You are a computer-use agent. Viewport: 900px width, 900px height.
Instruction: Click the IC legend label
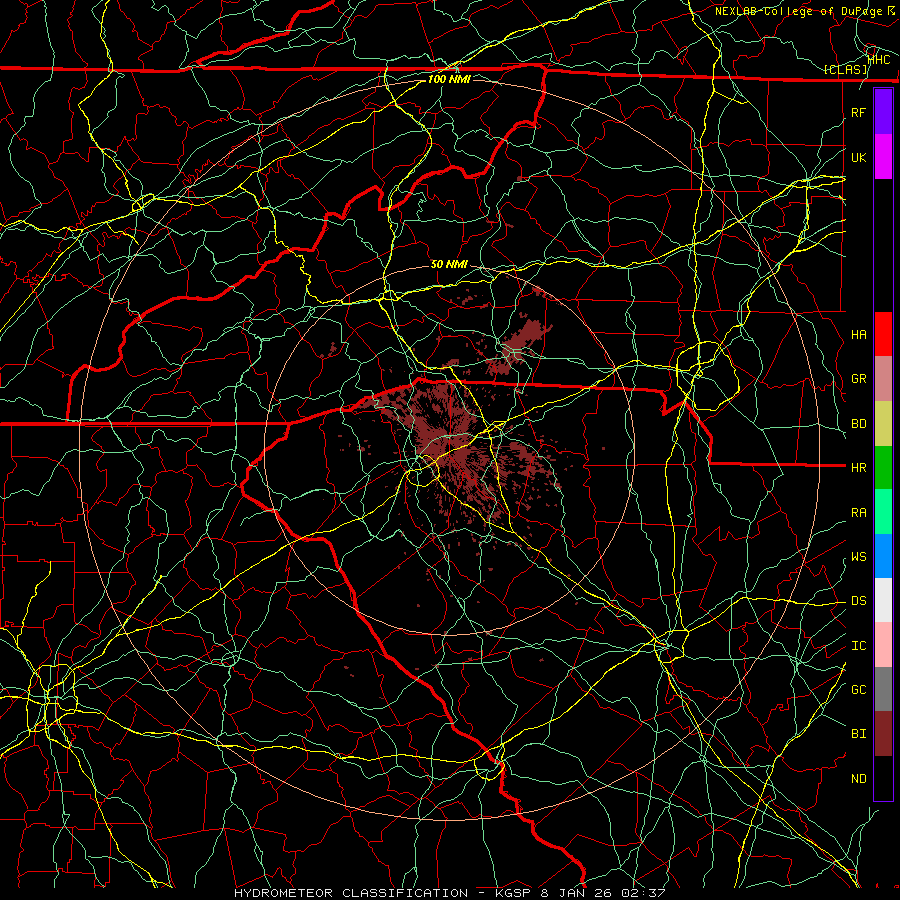858,646
